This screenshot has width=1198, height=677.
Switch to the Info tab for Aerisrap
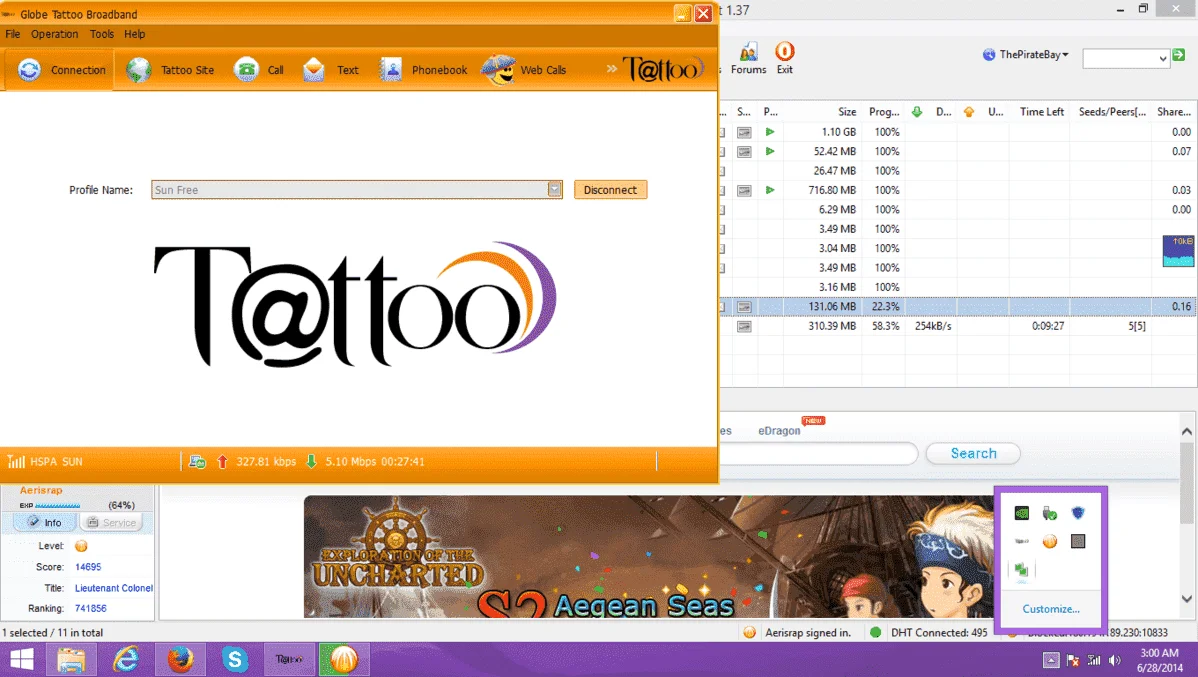pos(44,523)
